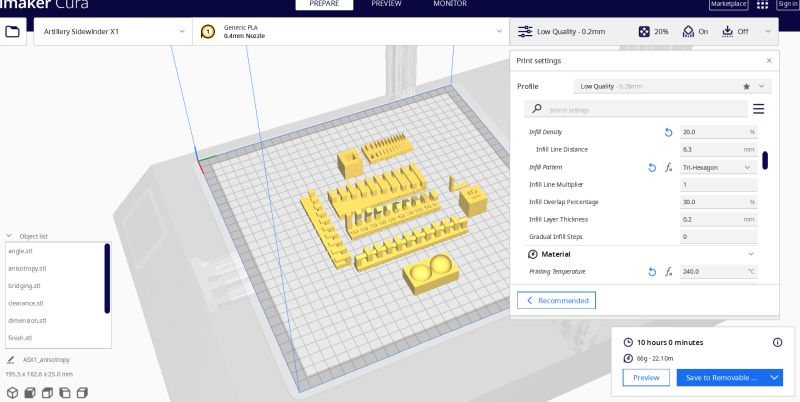
Task: Click the Recommended button
Action: 557,300
